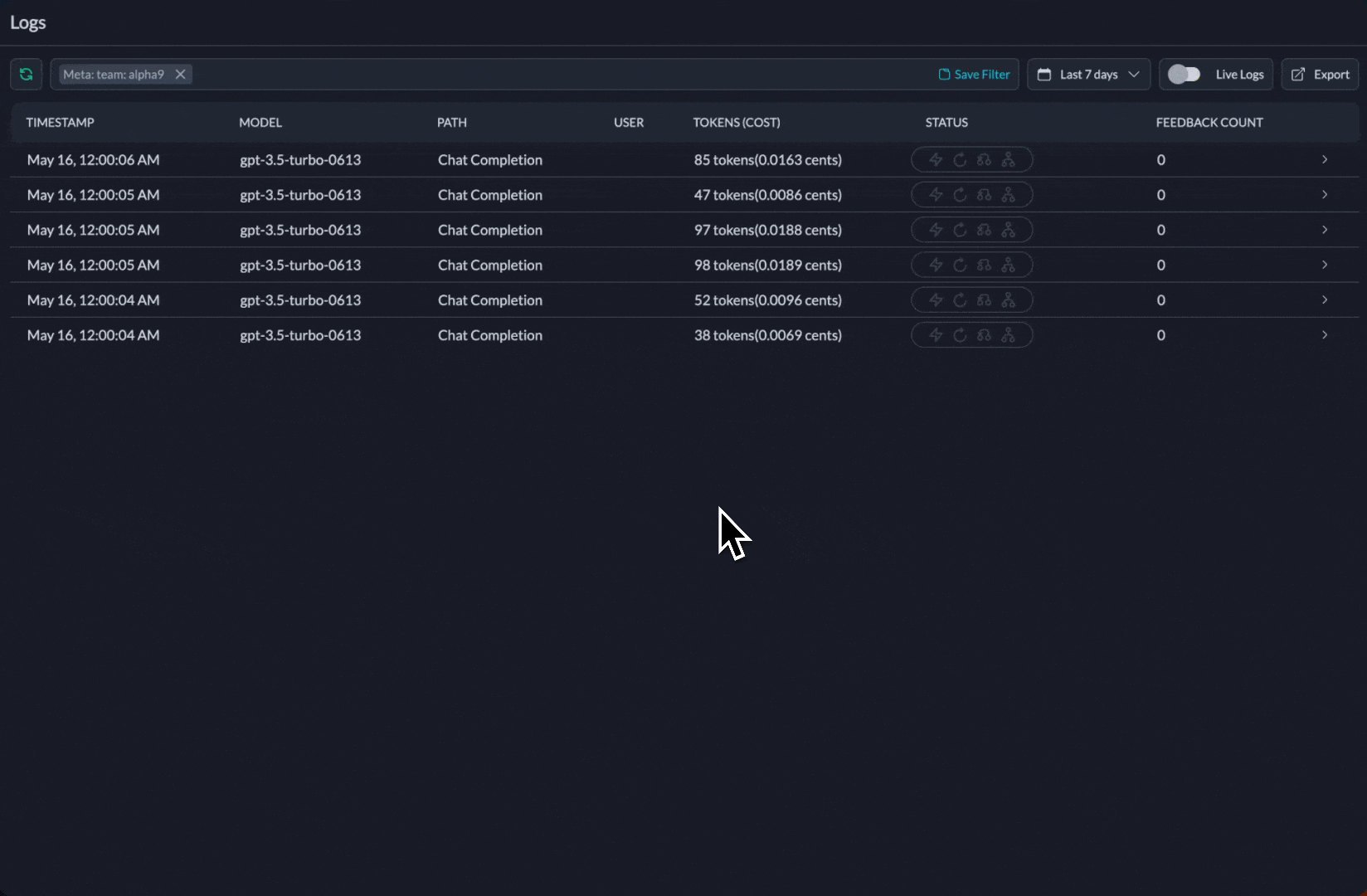Click retry icon in the 38 tokens row
The width and height of the screenshot is (1367, 896).
(x=960, y=335)
